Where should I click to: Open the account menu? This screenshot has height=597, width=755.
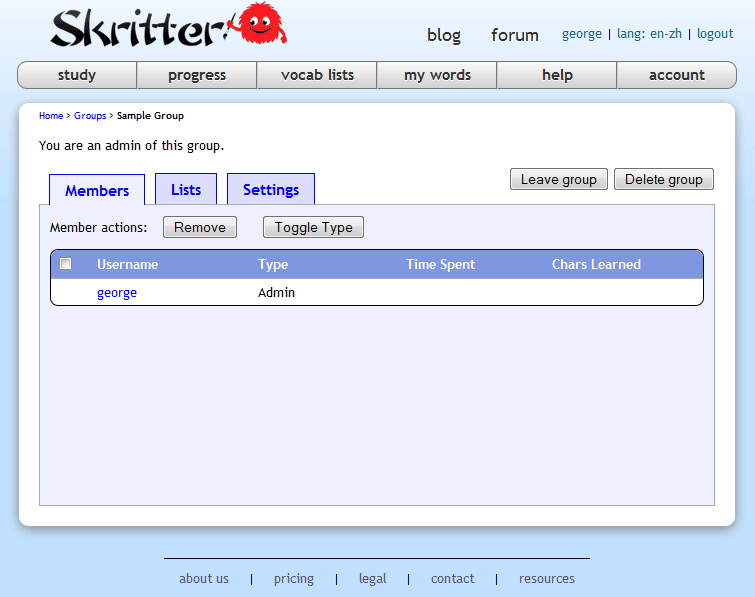pyautogui.click(x=677, y=75)
